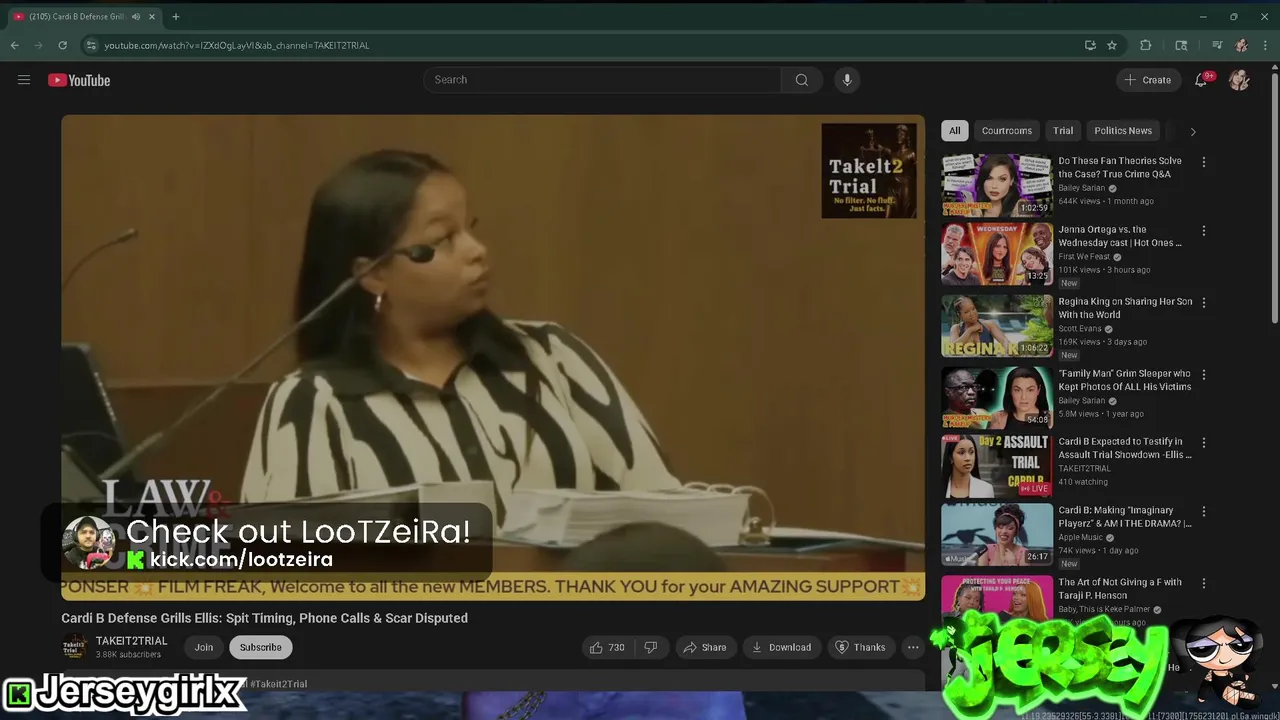Viewport: 1280px width, 720px height.
Task: Select the Politics News filter chip
Action: [x=1123, y=131]
